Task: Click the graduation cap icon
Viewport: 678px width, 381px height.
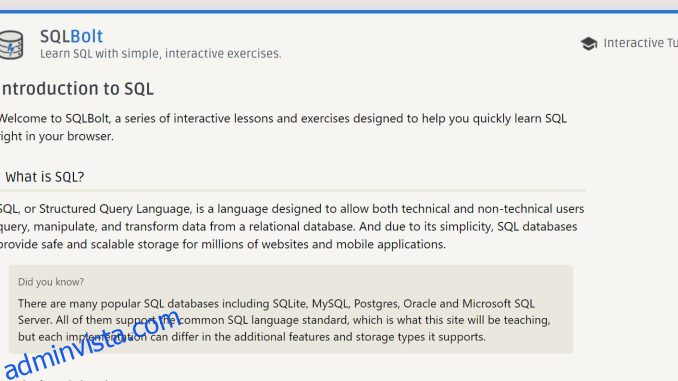Action: click(588, 43)
